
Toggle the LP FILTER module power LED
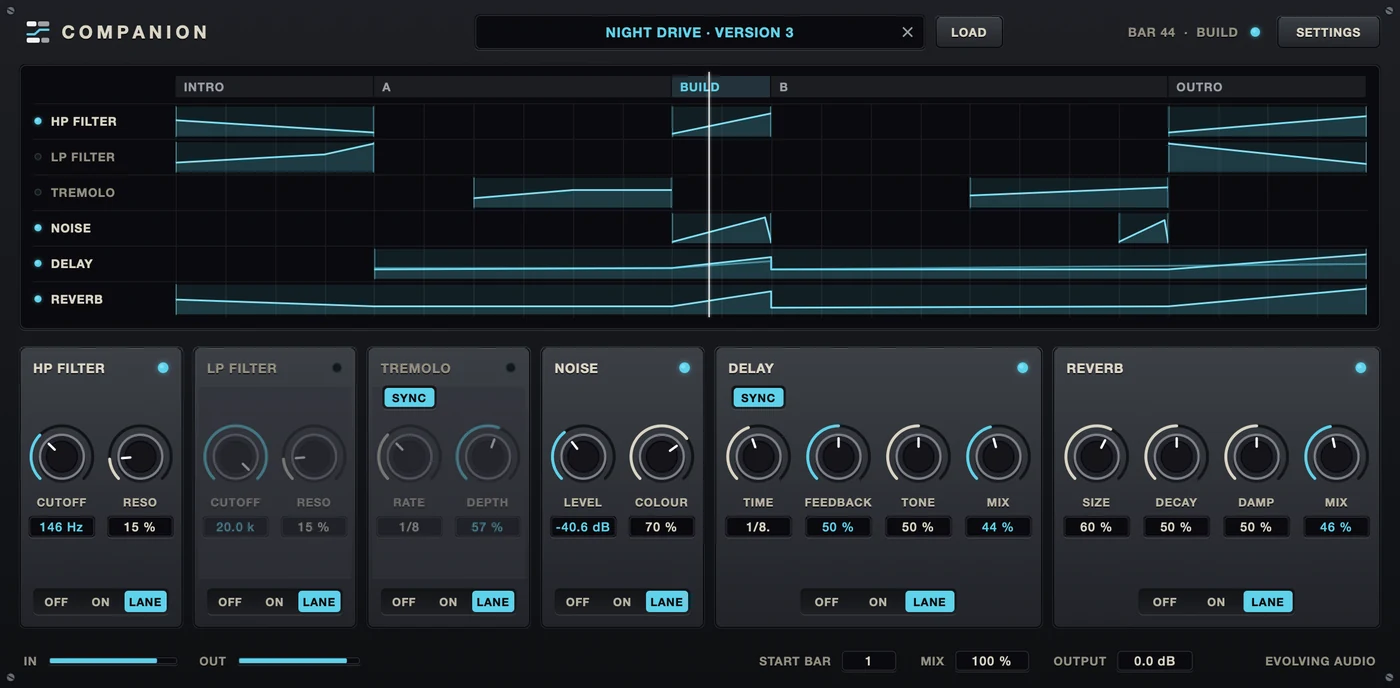337,368
